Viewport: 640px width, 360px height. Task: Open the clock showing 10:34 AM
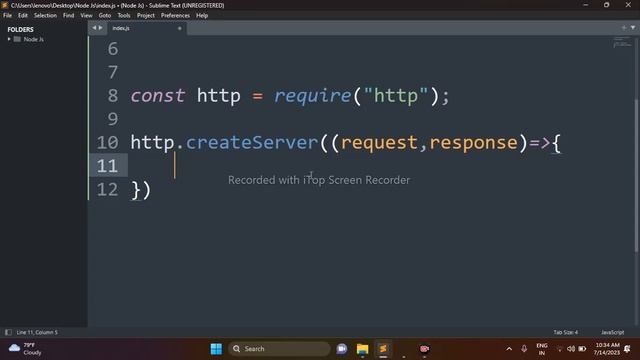pyautogui.click(x=607, y=349)
